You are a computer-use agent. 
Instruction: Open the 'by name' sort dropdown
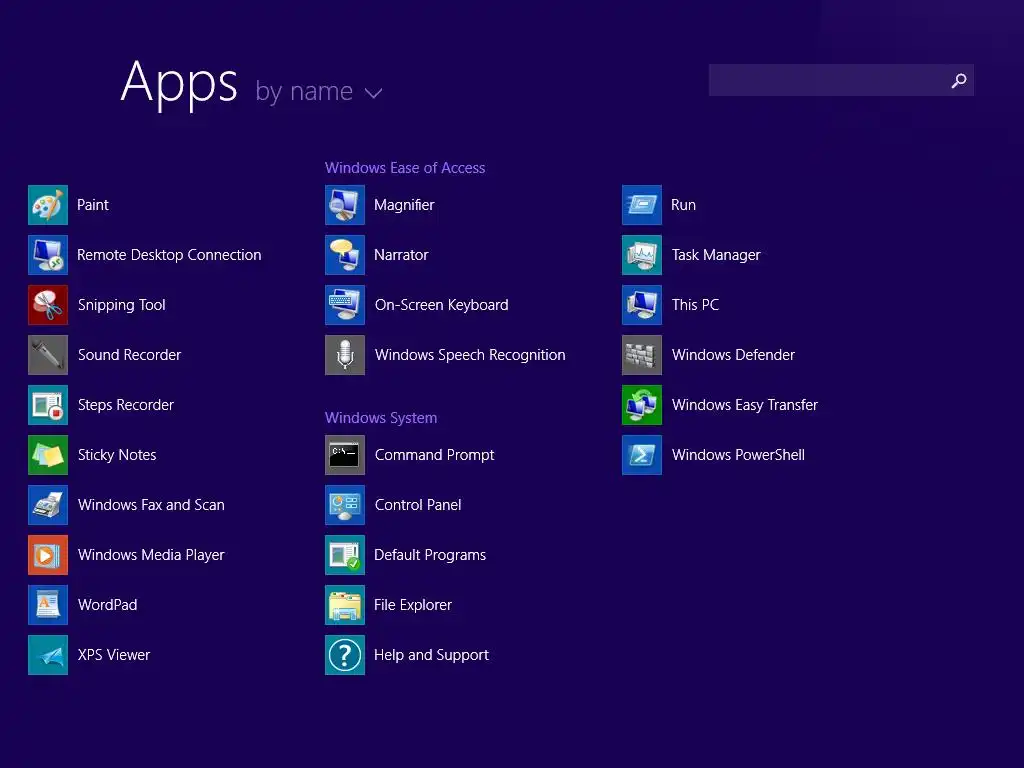(319, 91)
